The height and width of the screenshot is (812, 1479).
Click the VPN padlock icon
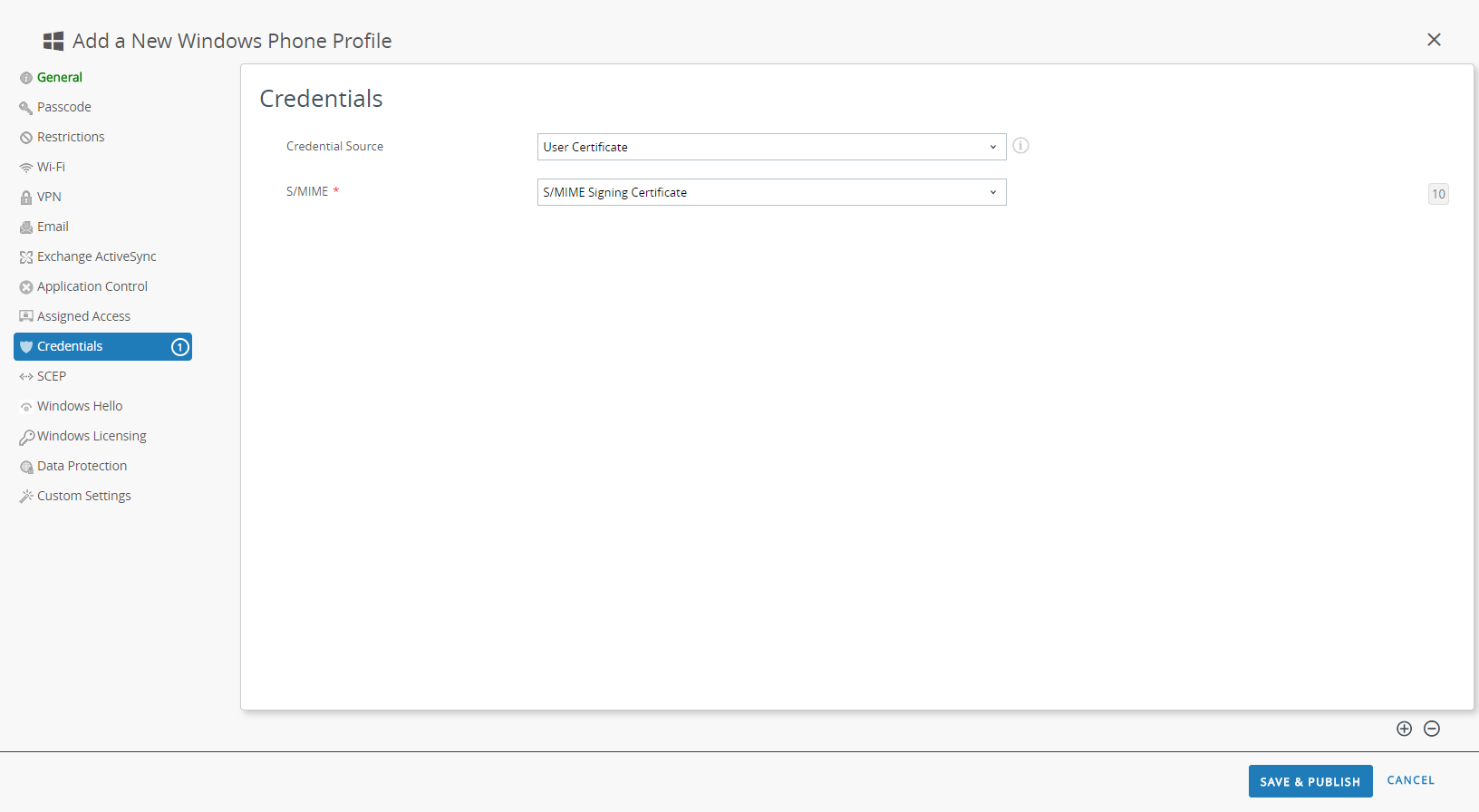click(x=26, y=198)
